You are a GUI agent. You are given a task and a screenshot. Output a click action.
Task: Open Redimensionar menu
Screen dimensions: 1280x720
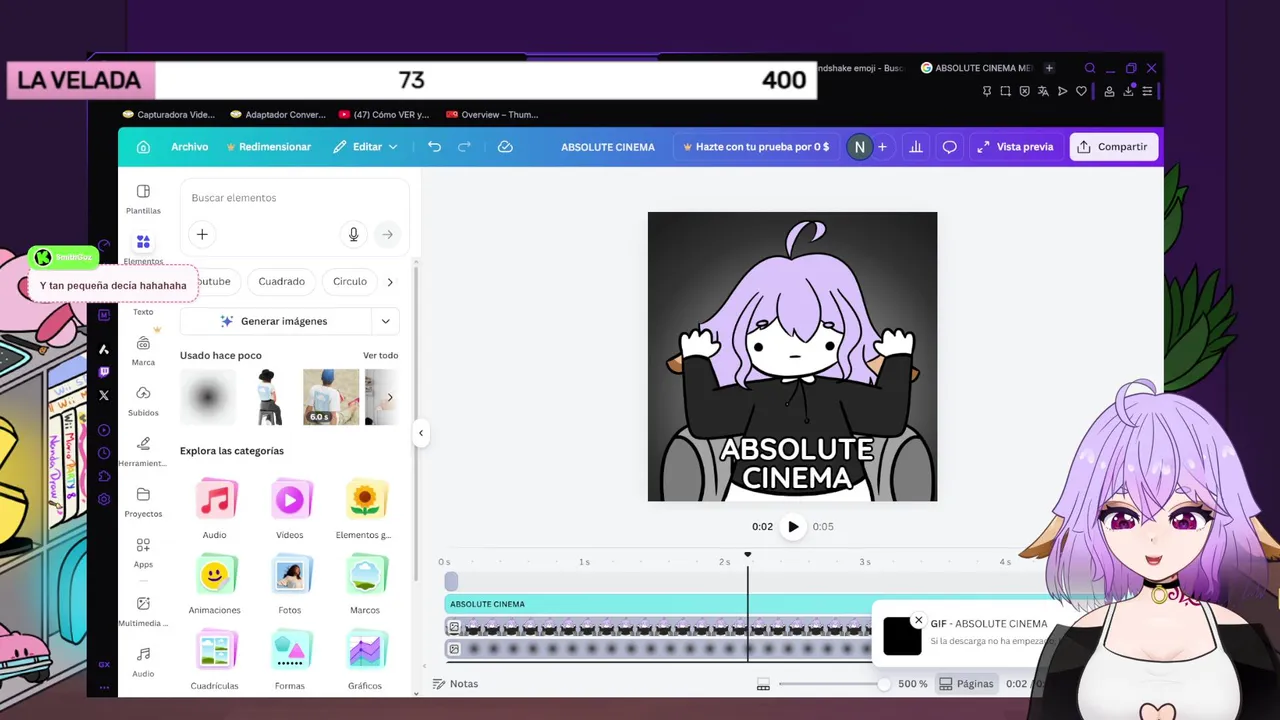click(x=269, y=147)
